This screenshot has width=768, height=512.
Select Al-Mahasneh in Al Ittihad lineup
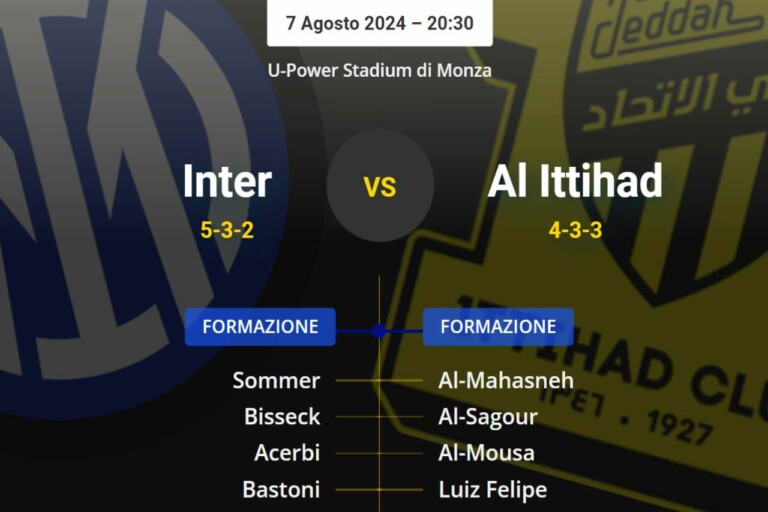click(x=506, y=380)
